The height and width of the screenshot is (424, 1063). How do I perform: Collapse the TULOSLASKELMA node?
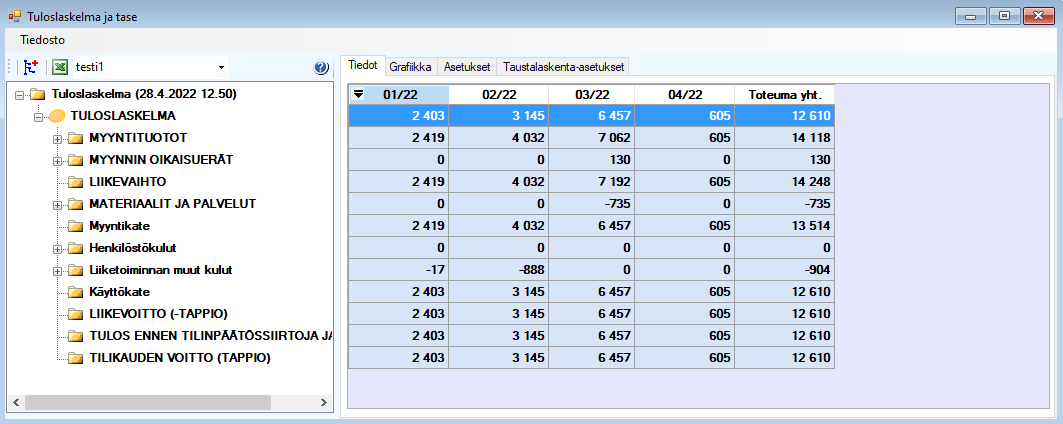pyautogui.click(x=38, y=117)
